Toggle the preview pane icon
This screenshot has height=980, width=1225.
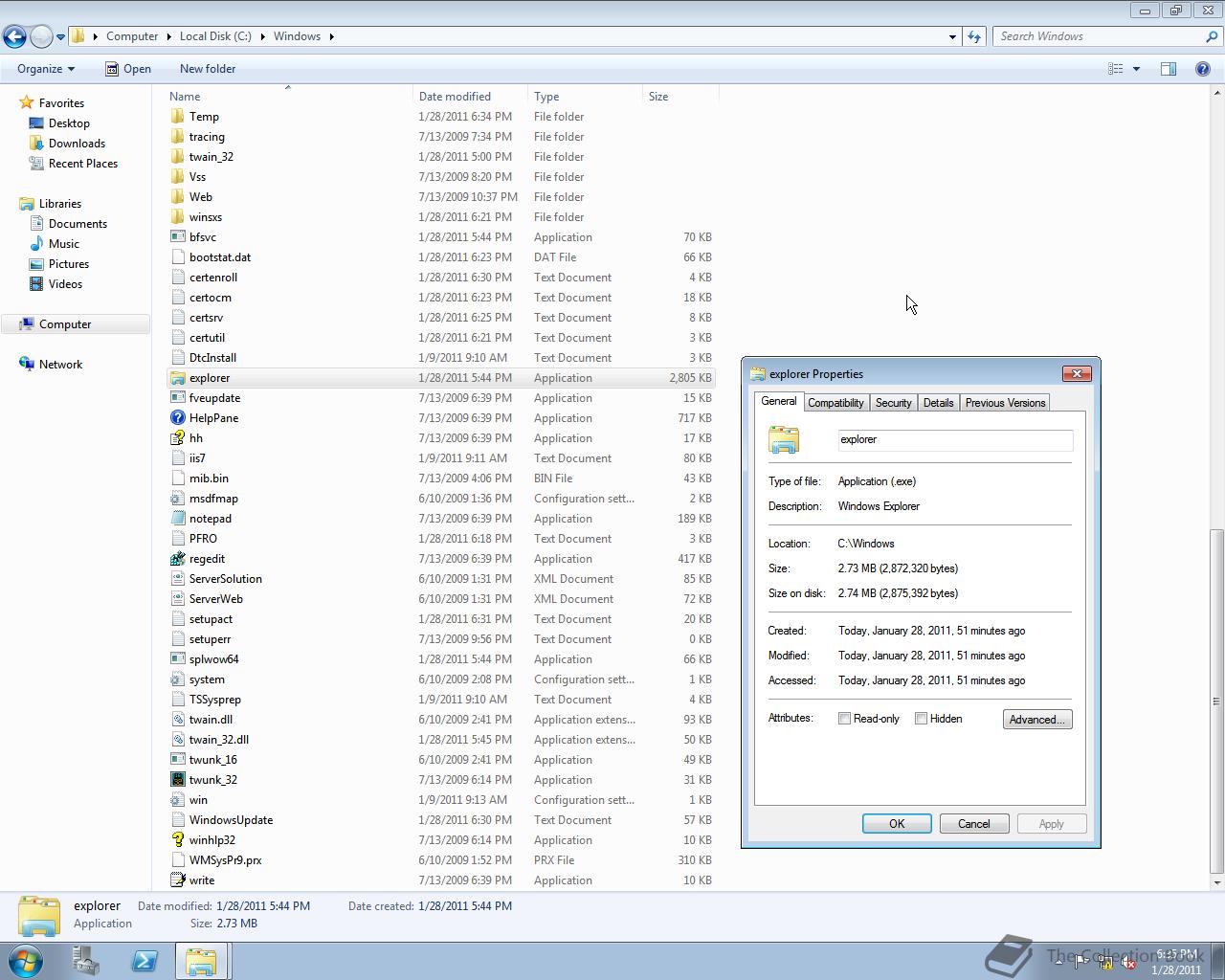1169,69
